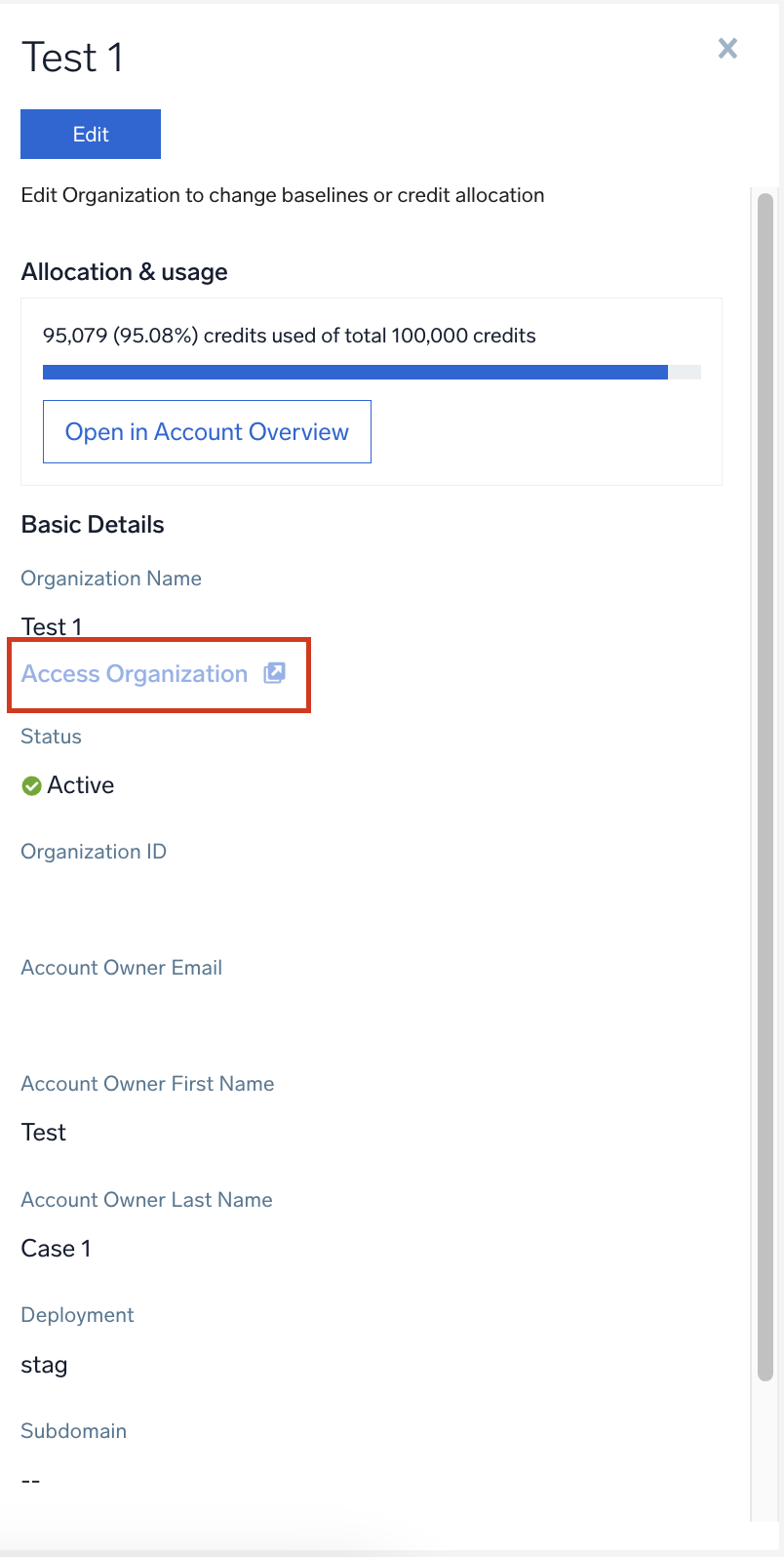
Task: Click the last name value Case 1
Action: (56, 1249)
